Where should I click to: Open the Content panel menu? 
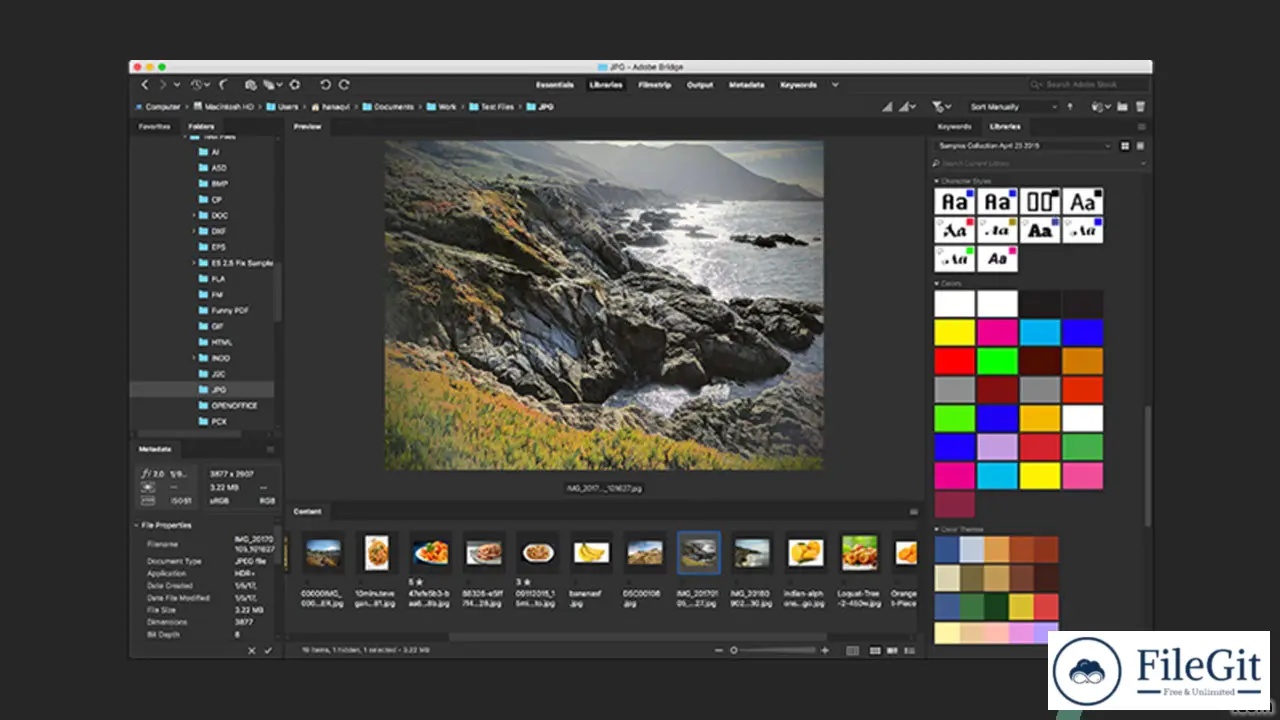913,512
